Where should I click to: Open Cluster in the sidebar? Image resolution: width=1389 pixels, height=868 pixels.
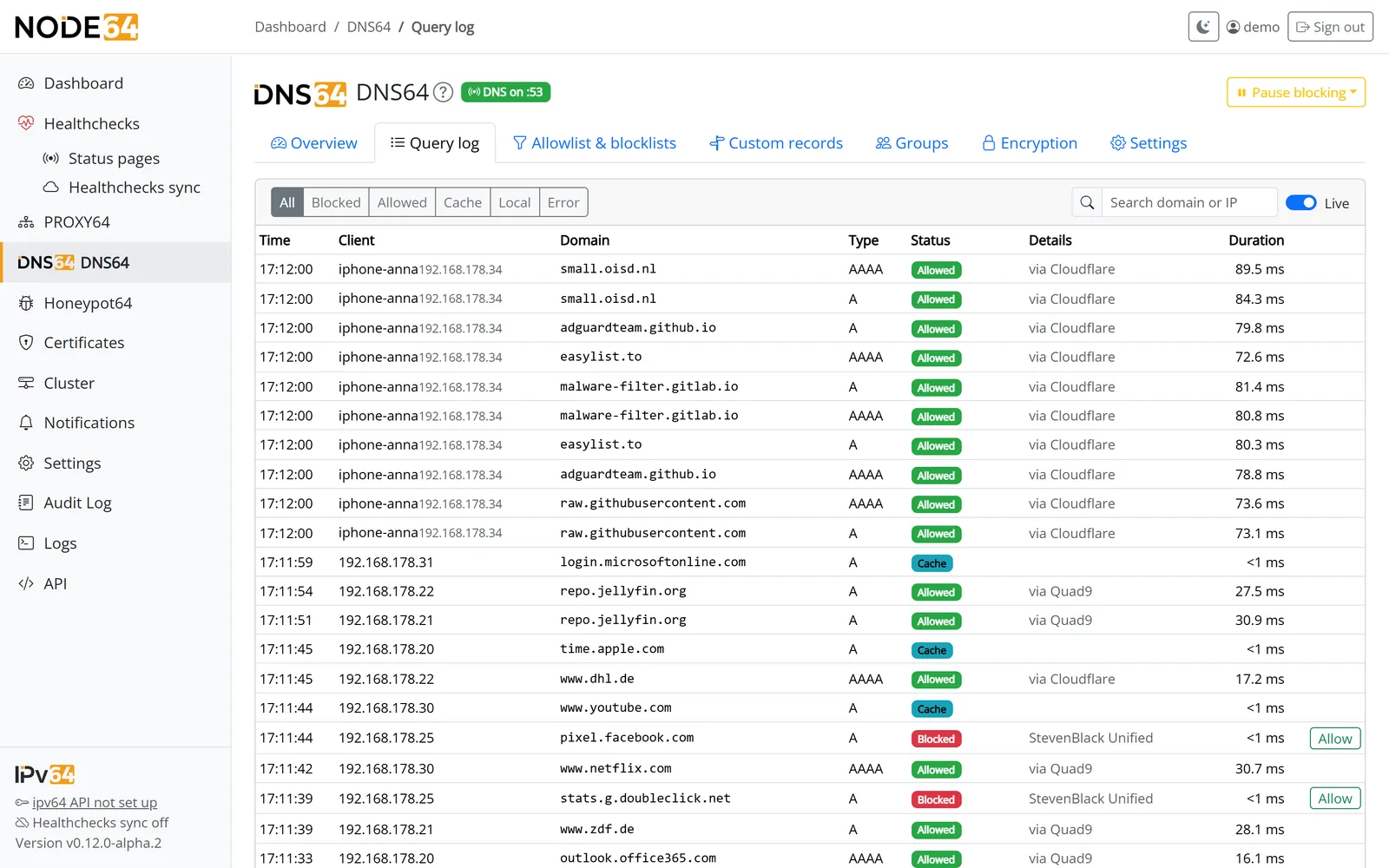point(115,383)
